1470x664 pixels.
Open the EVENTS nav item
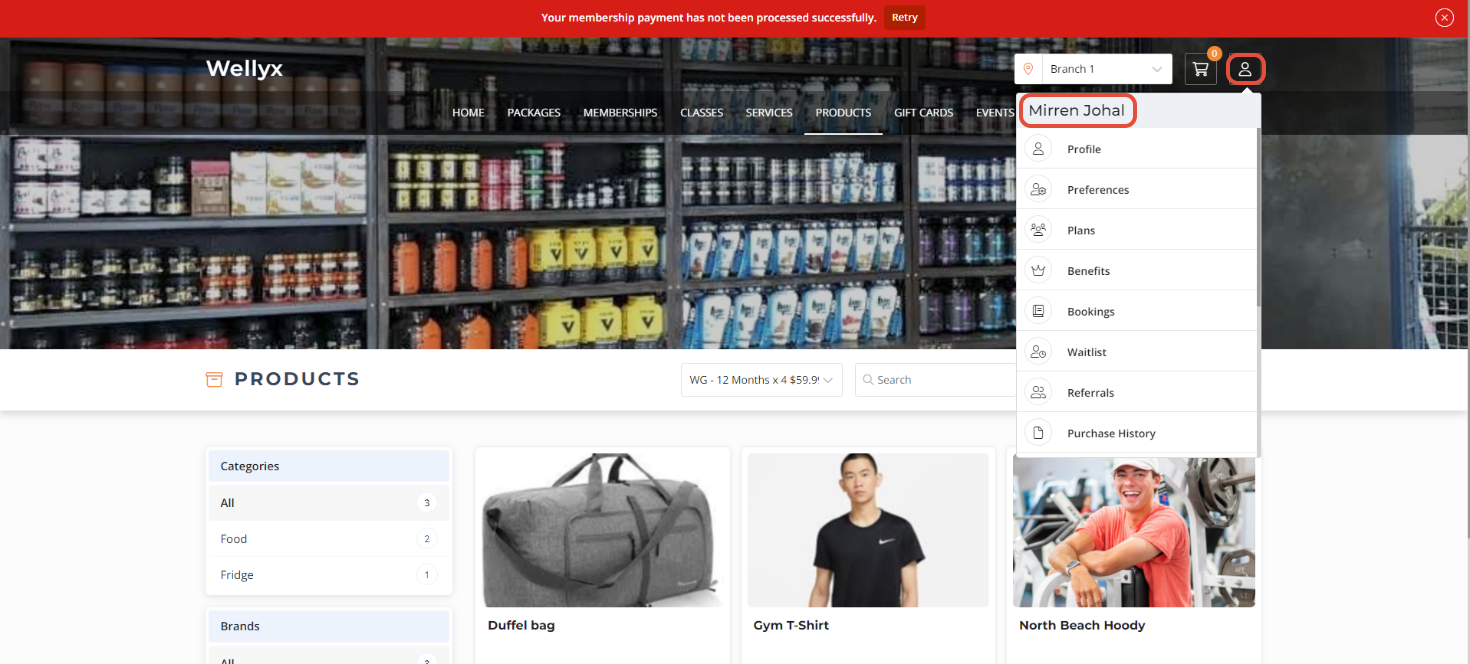(995, 113)
